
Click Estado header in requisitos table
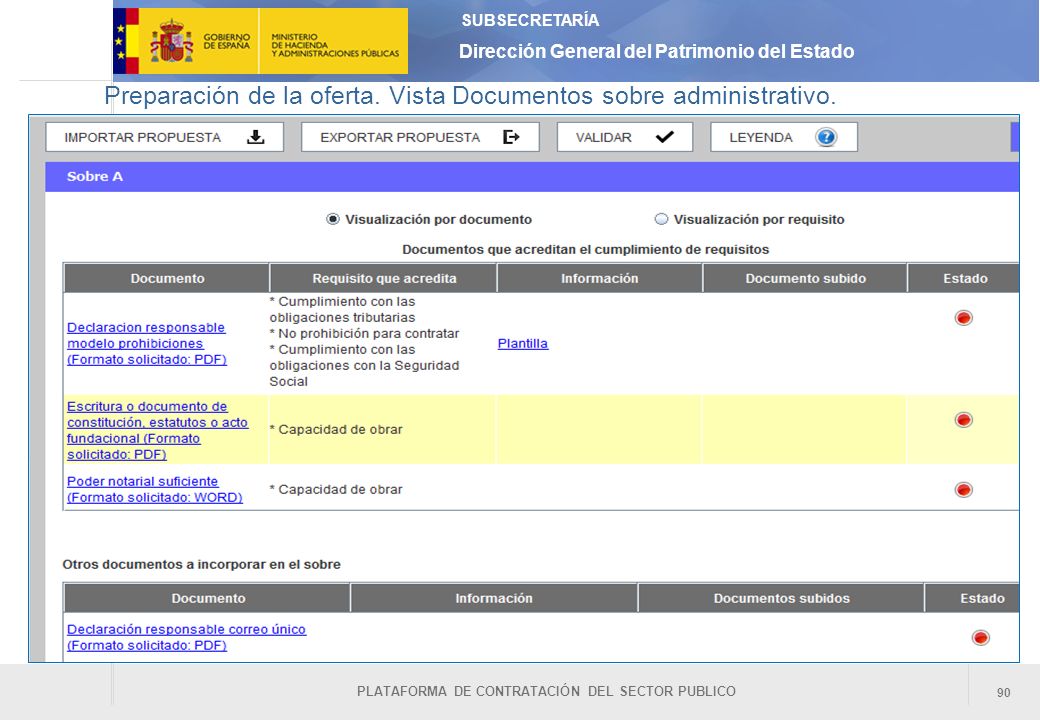(x=965, y=278)
